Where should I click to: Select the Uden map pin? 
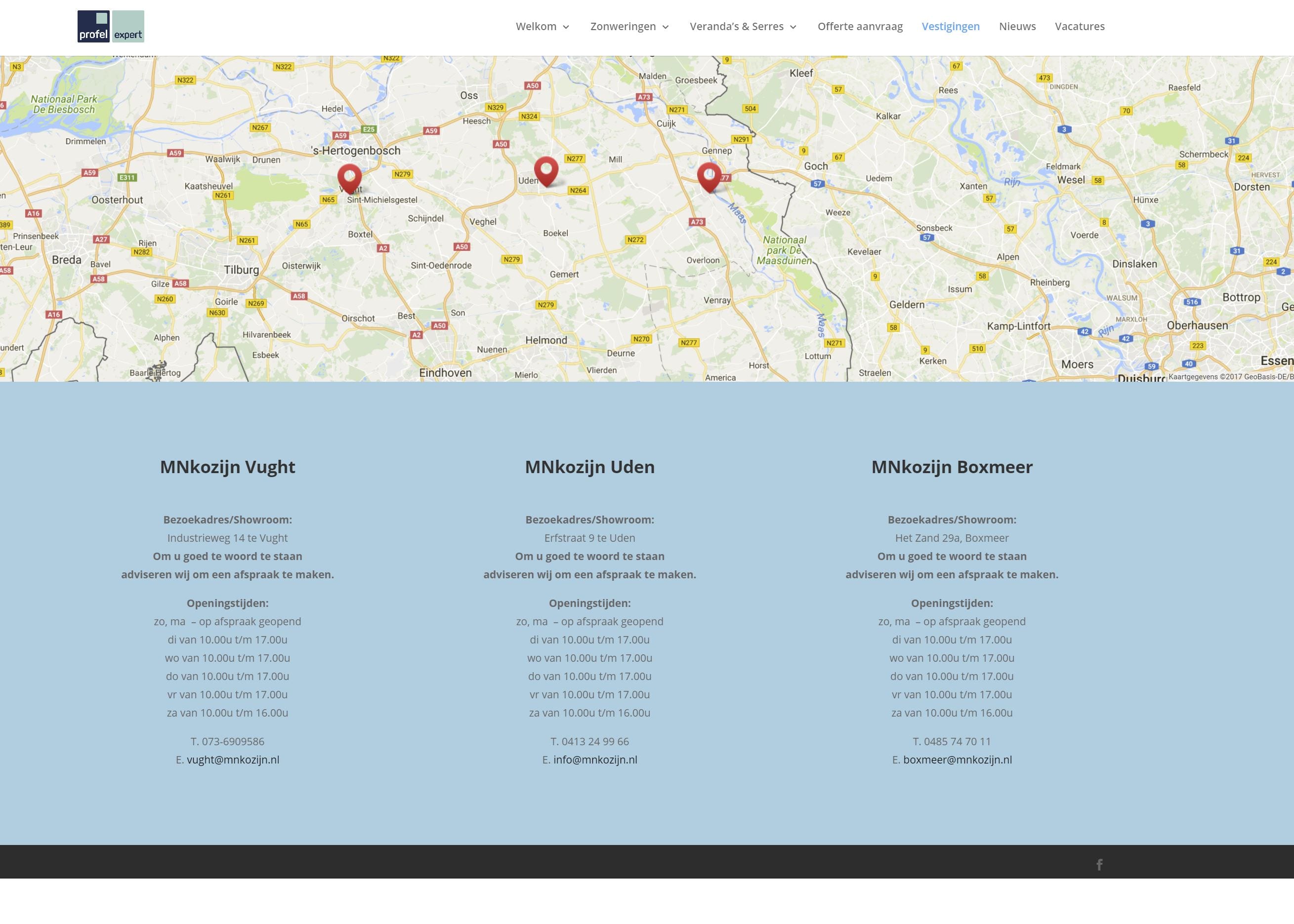point(546,171)
